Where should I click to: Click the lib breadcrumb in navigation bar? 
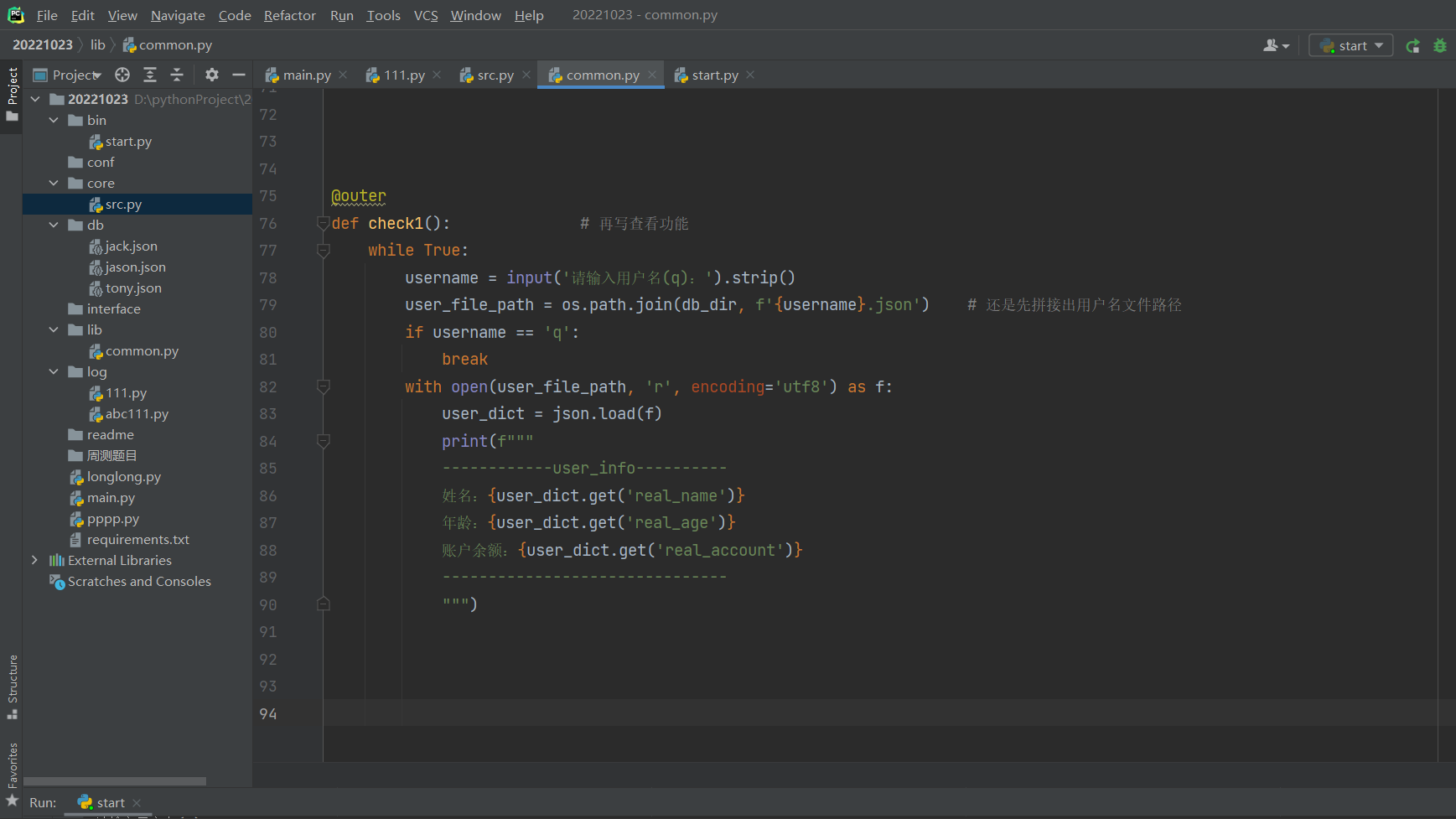point(98,44)
